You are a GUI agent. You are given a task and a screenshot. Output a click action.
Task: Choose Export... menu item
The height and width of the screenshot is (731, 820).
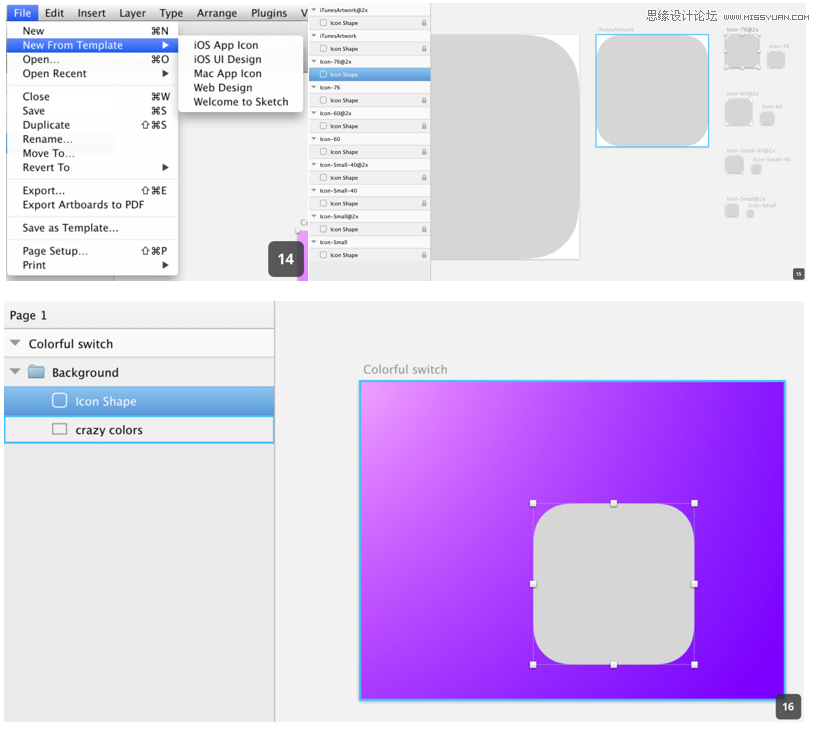tap(92, 190)
